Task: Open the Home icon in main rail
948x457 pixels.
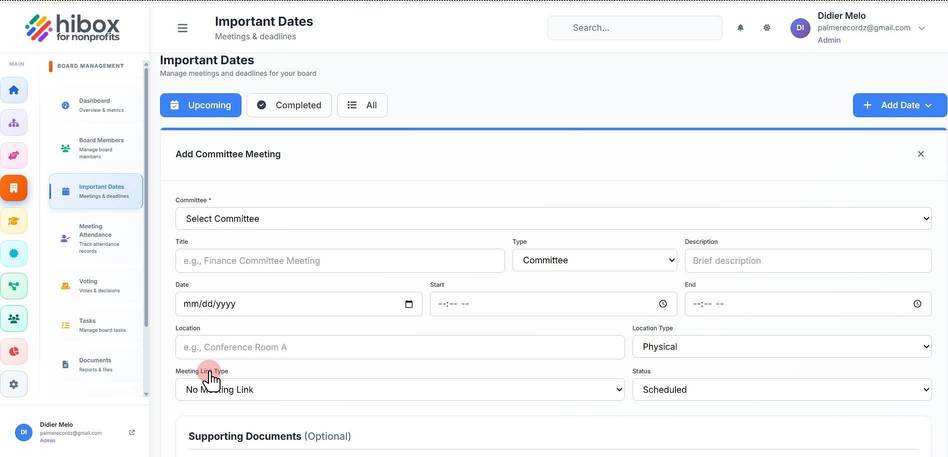Action: 14,90
